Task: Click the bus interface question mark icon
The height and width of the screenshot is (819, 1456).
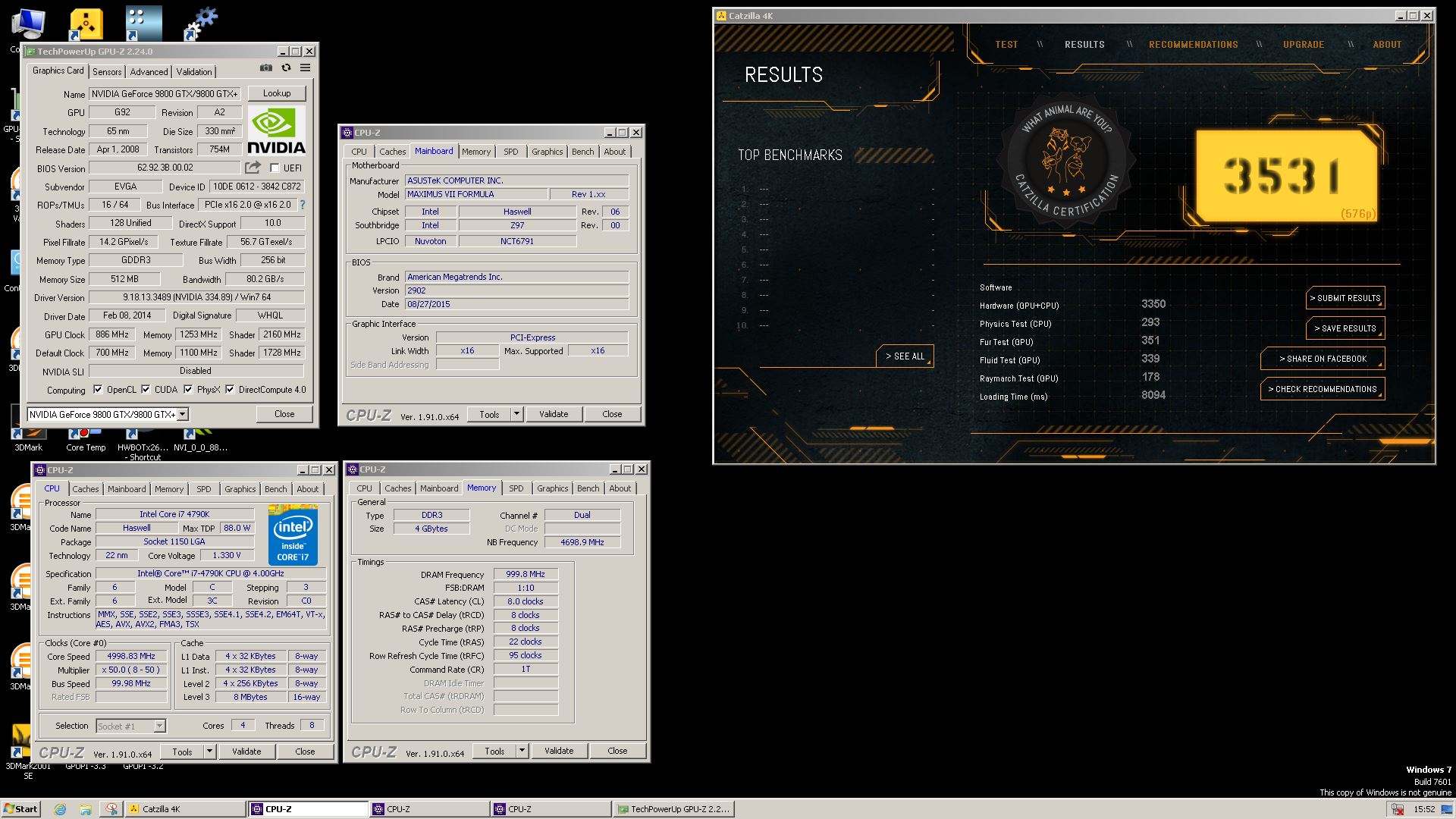Action: 303,205
